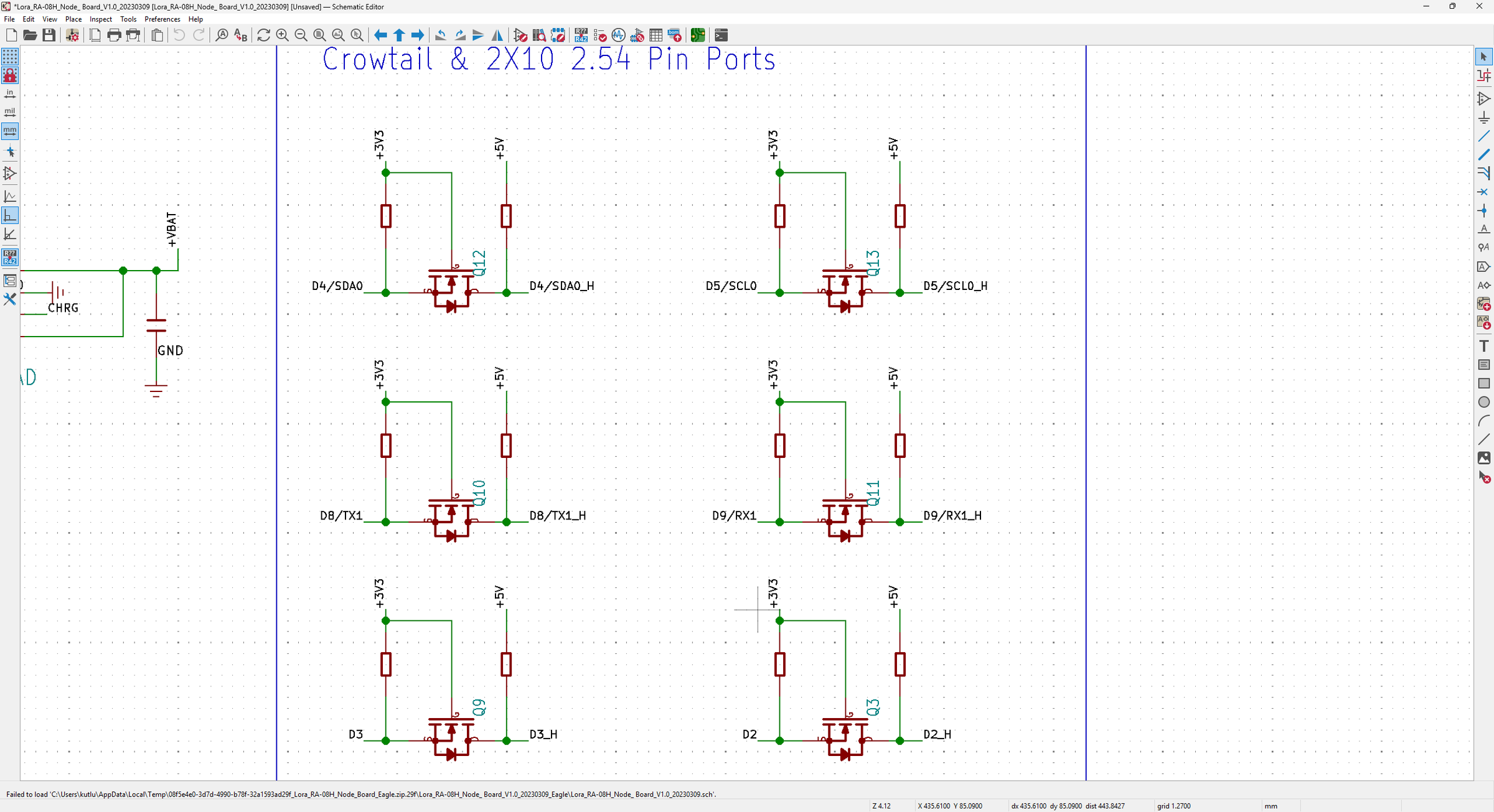Viewport: 1494px width, 812px height.
Task: Open the Inspect menu
Action: tap(101, 19)
